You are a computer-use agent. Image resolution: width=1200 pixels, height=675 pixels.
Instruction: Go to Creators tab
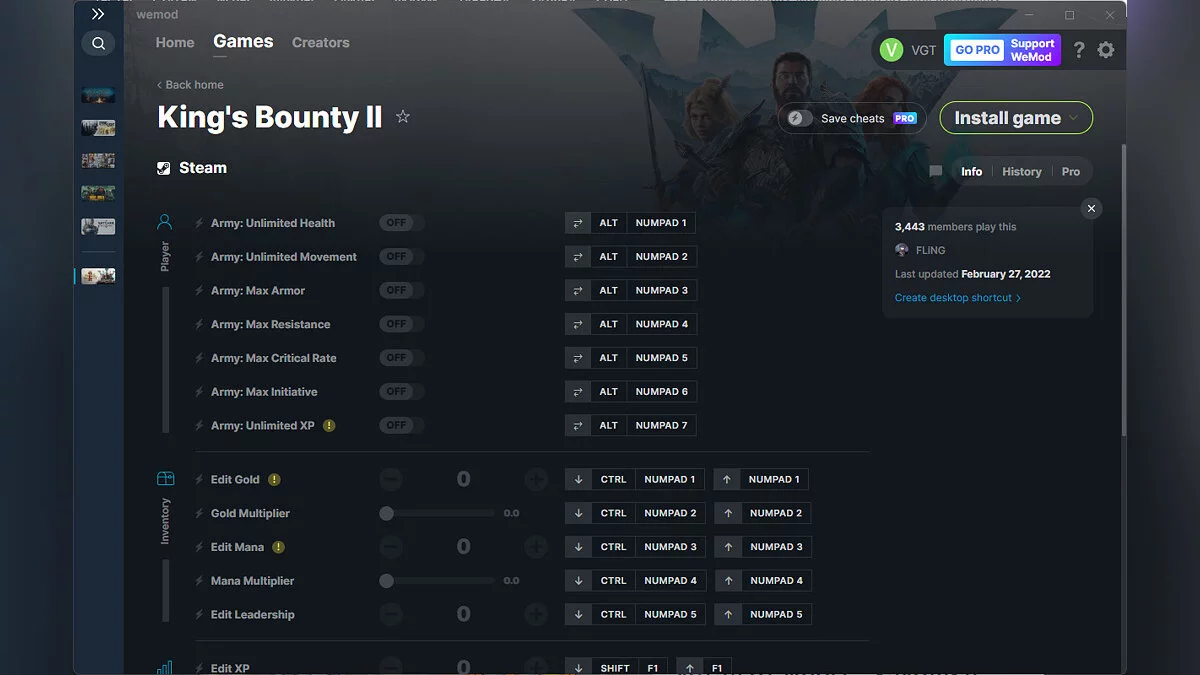tap(321, 42)
